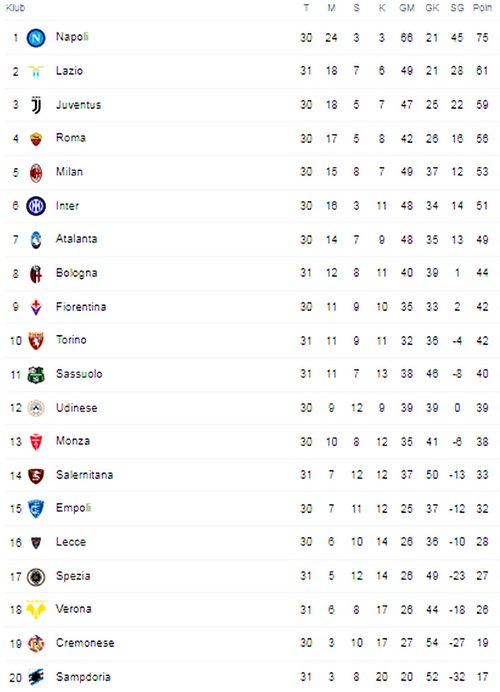The width and height of the screenshot is (500, 692).
Task: Click the Poin column header
Action: 482,8
